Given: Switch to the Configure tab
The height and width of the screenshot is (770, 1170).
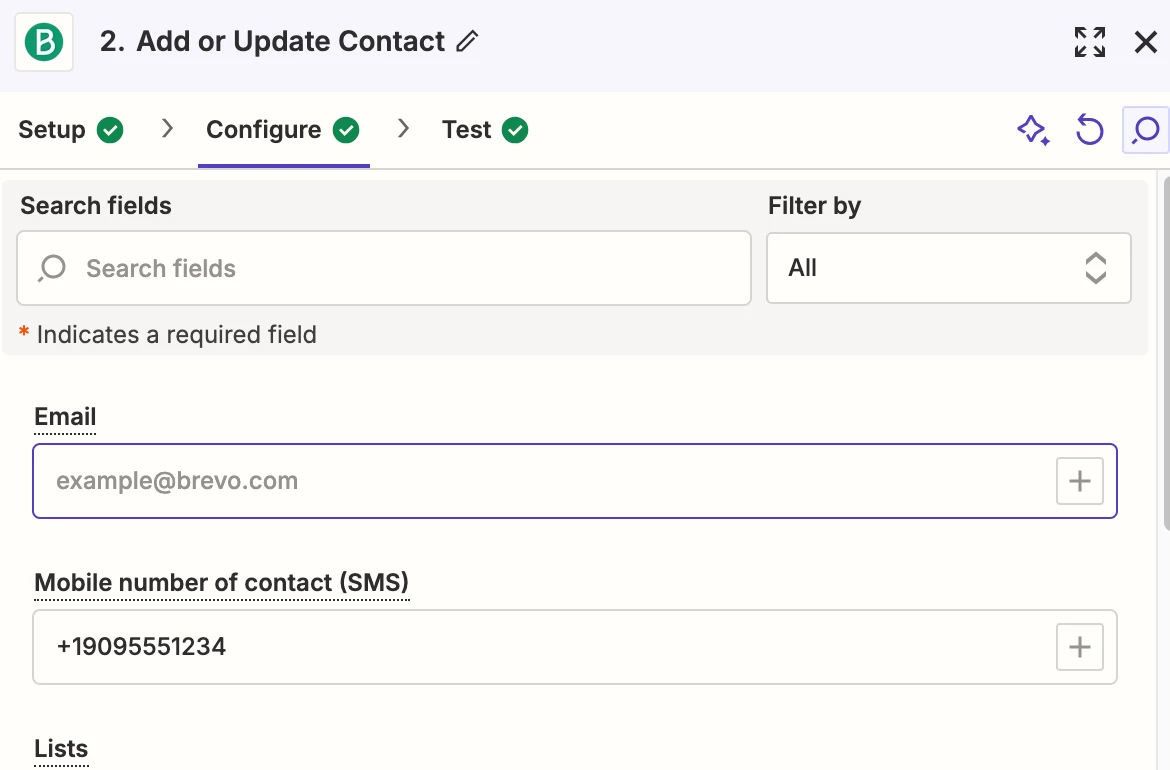Looking at the screenshot, I should click(282, 130).
